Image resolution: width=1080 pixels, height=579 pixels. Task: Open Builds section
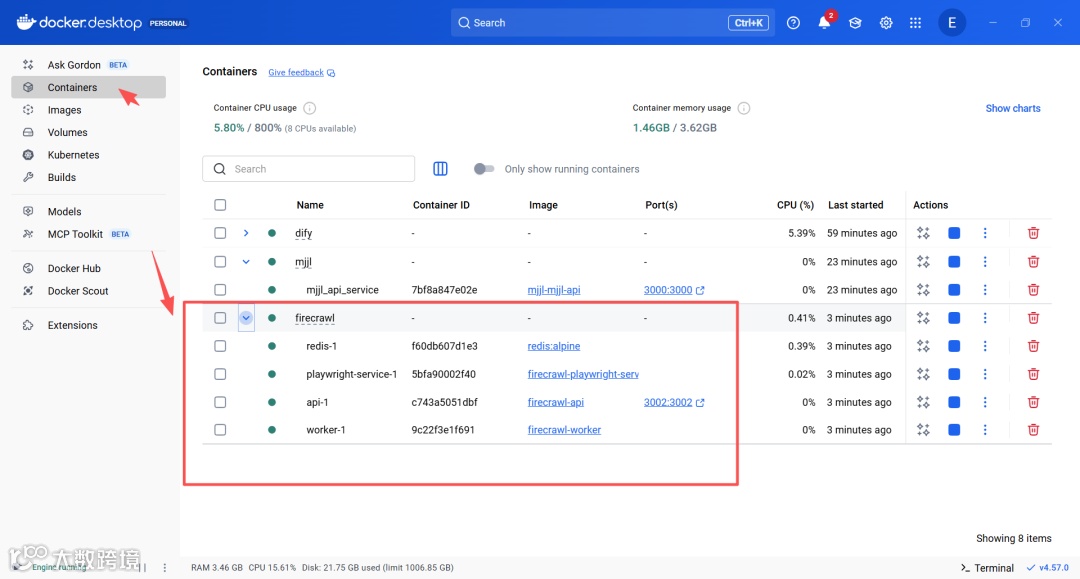pos(88,178)
